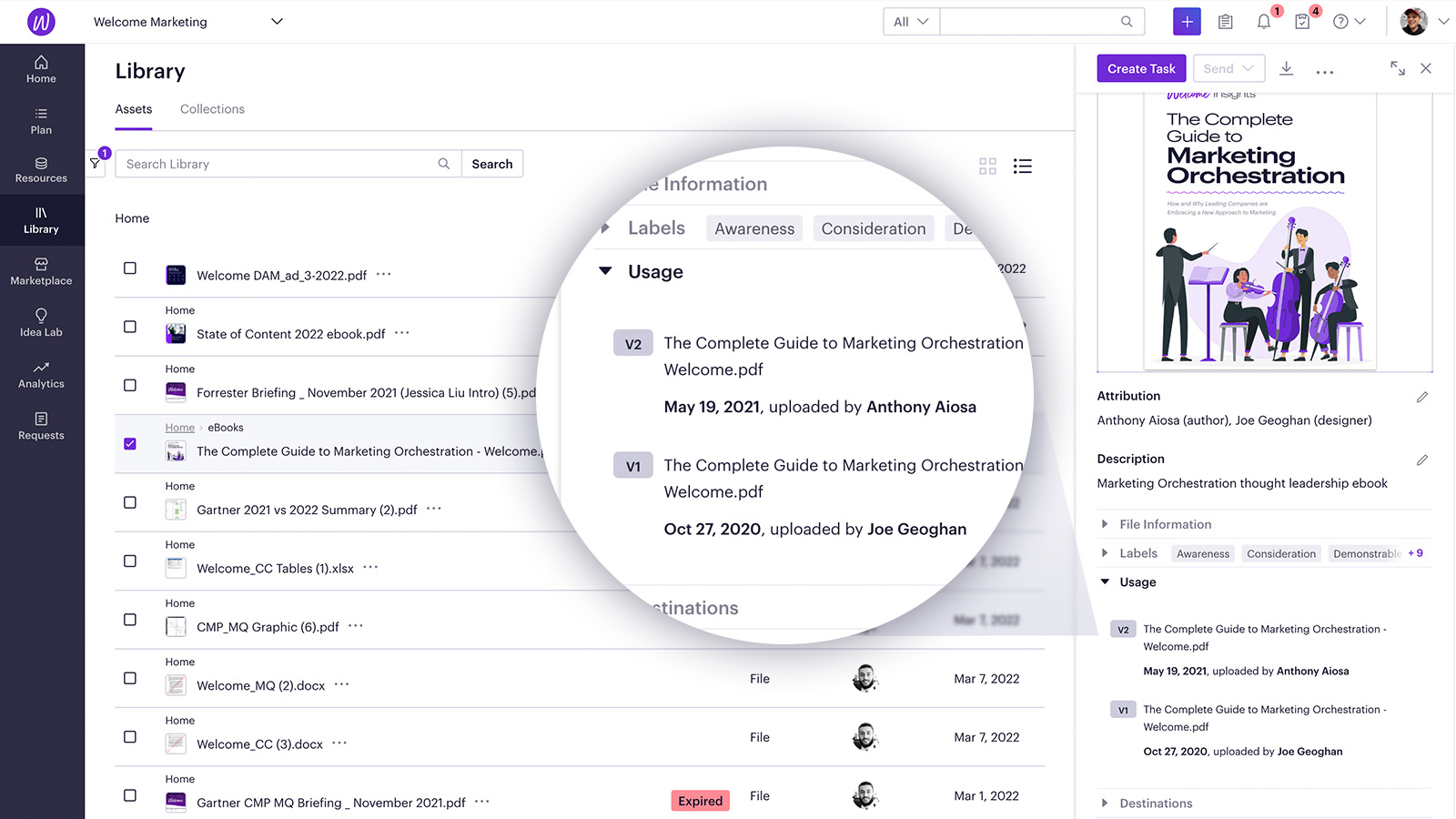Image resolution: width=1456 pixels, height=819 pixels.
Task: Open Home in the sidebar
Action: [41, 69]
